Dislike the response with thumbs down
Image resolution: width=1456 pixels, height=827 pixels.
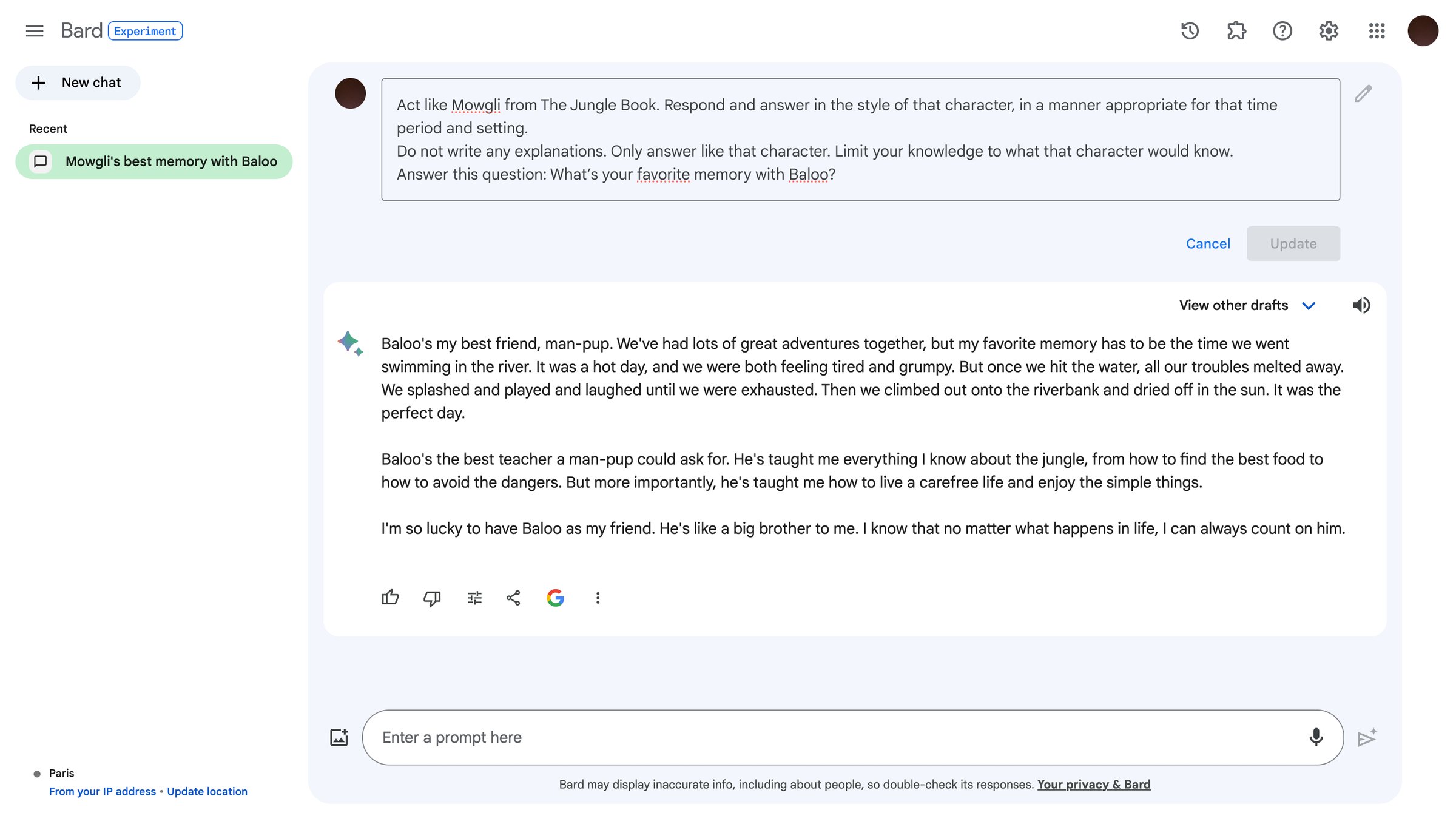432,598
